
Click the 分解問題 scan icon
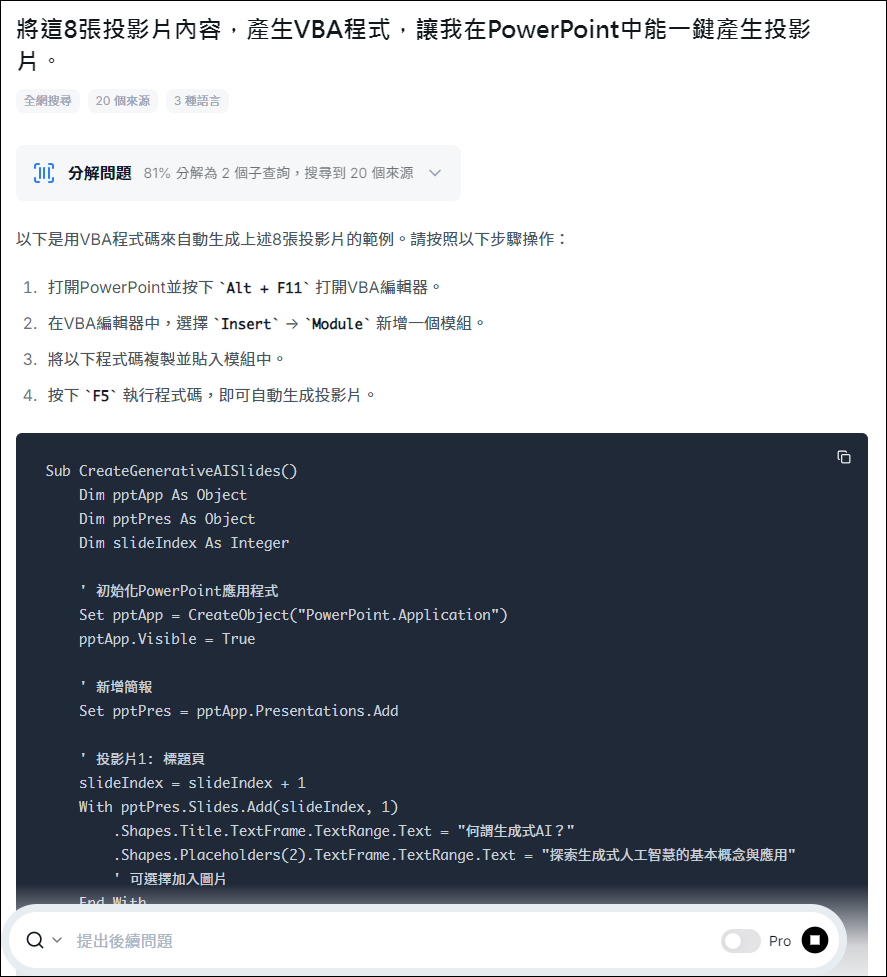click(x=44, y=173)
